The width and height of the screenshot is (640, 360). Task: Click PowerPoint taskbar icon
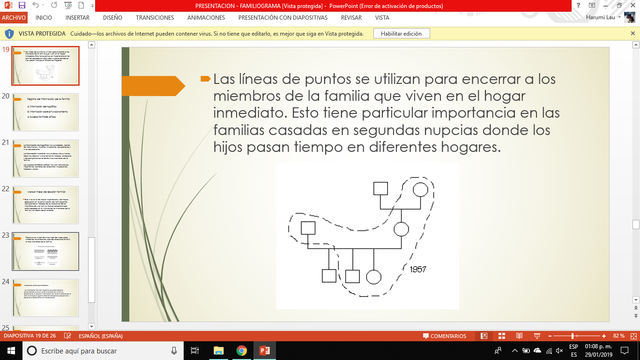[264, 351]
